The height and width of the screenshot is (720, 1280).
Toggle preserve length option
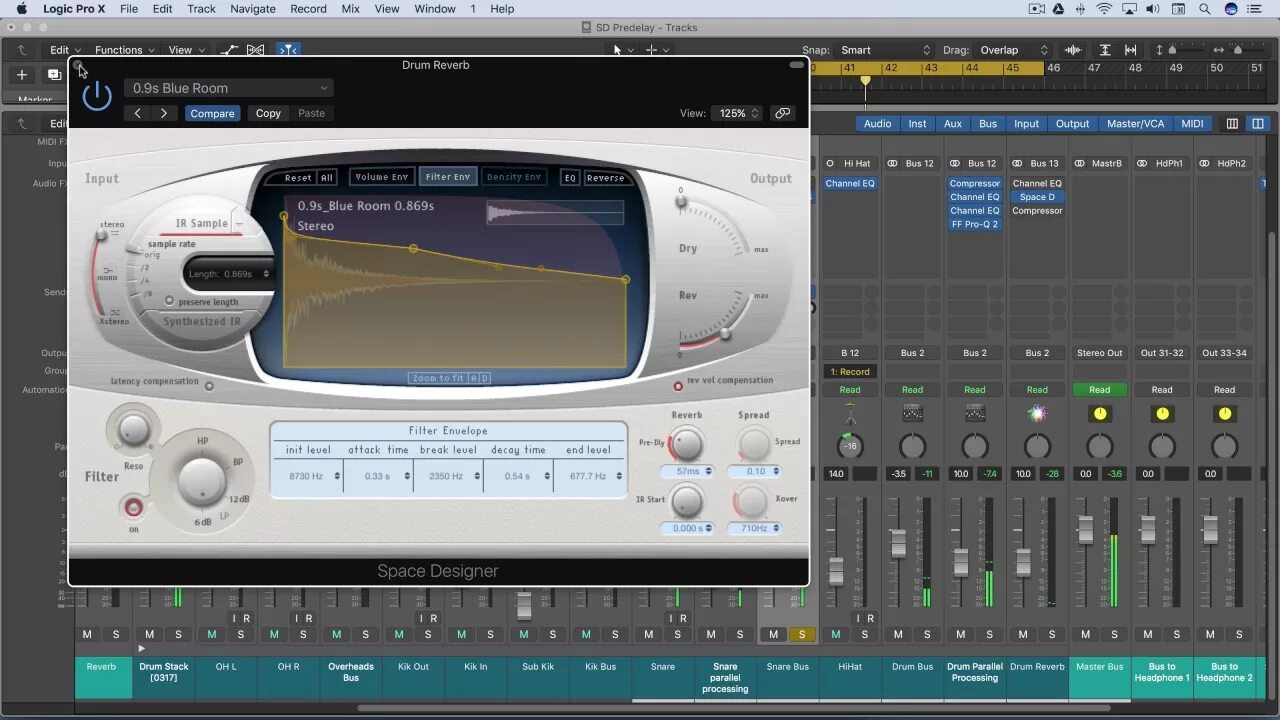169,301
